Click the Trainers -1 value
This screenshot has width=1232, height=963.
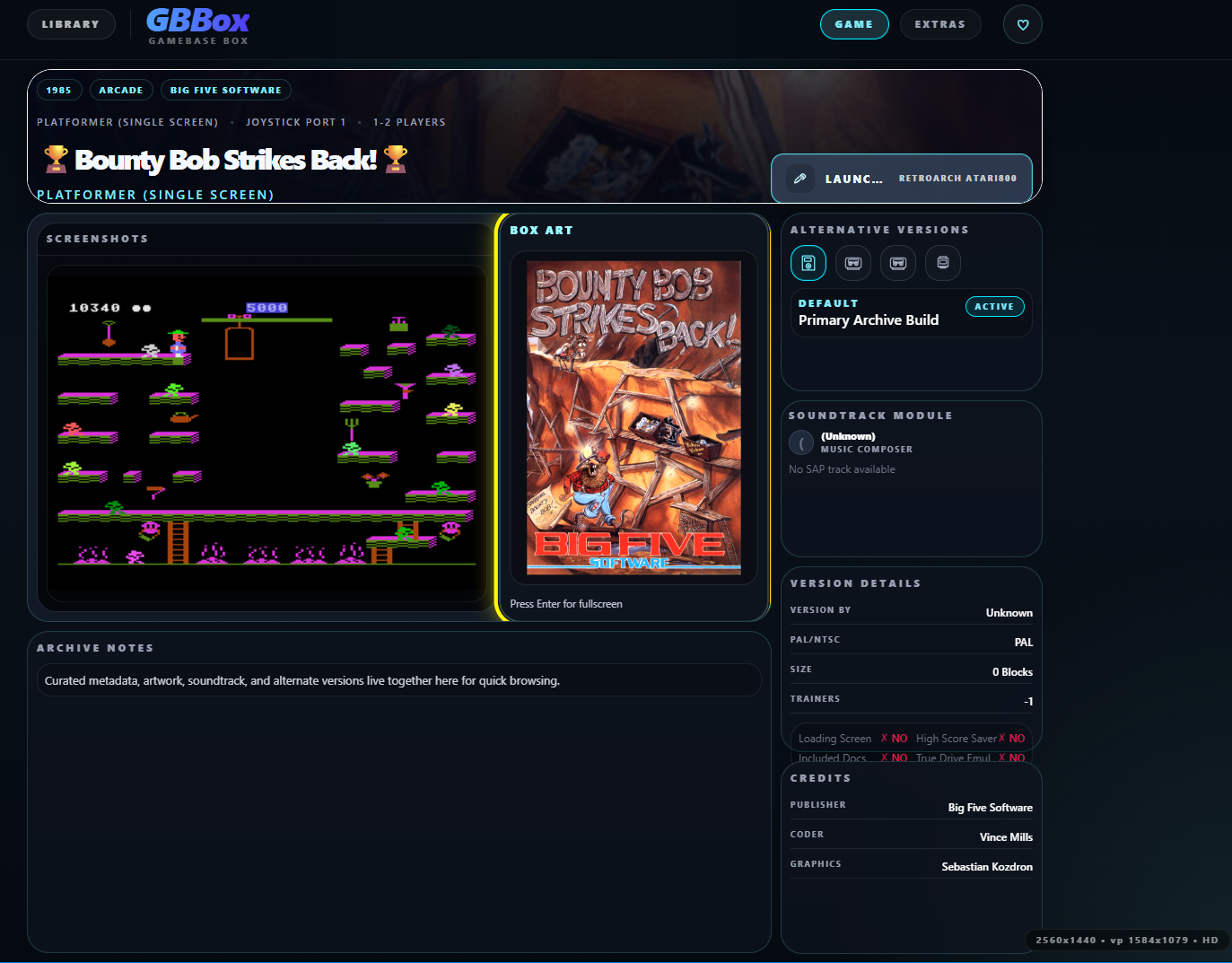[x=1028, y=702]
